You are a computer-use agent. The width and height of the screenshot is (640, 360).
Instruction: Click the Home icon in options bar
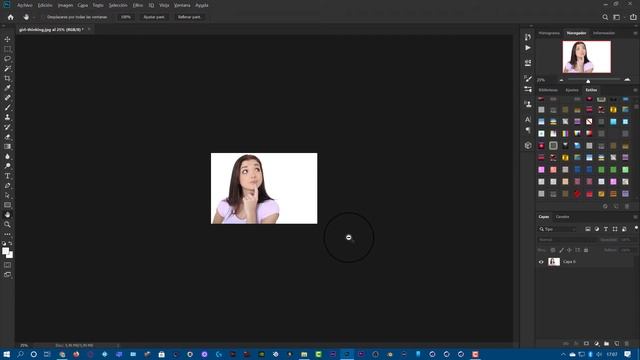(11, 17)
